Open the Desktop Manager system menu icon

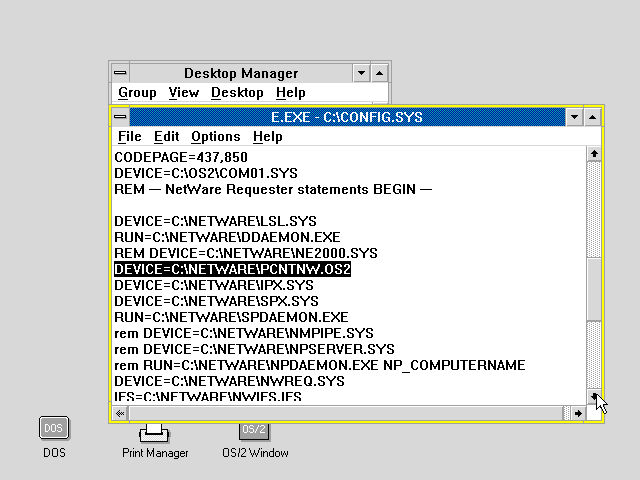(x=120, y=73)
